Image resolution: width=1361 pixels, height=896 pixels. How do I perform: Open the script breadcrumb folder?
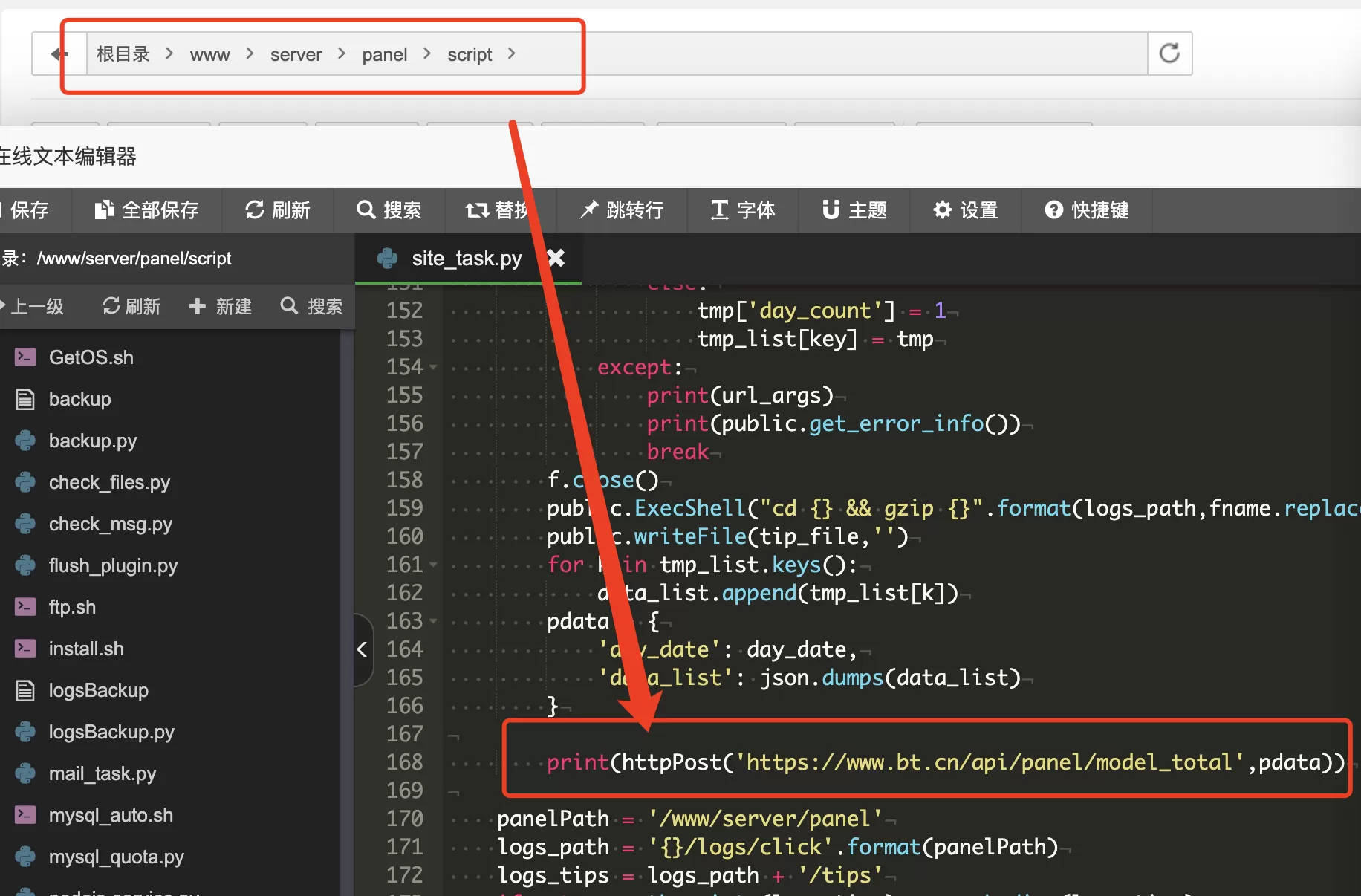click(x=470, y=54)
